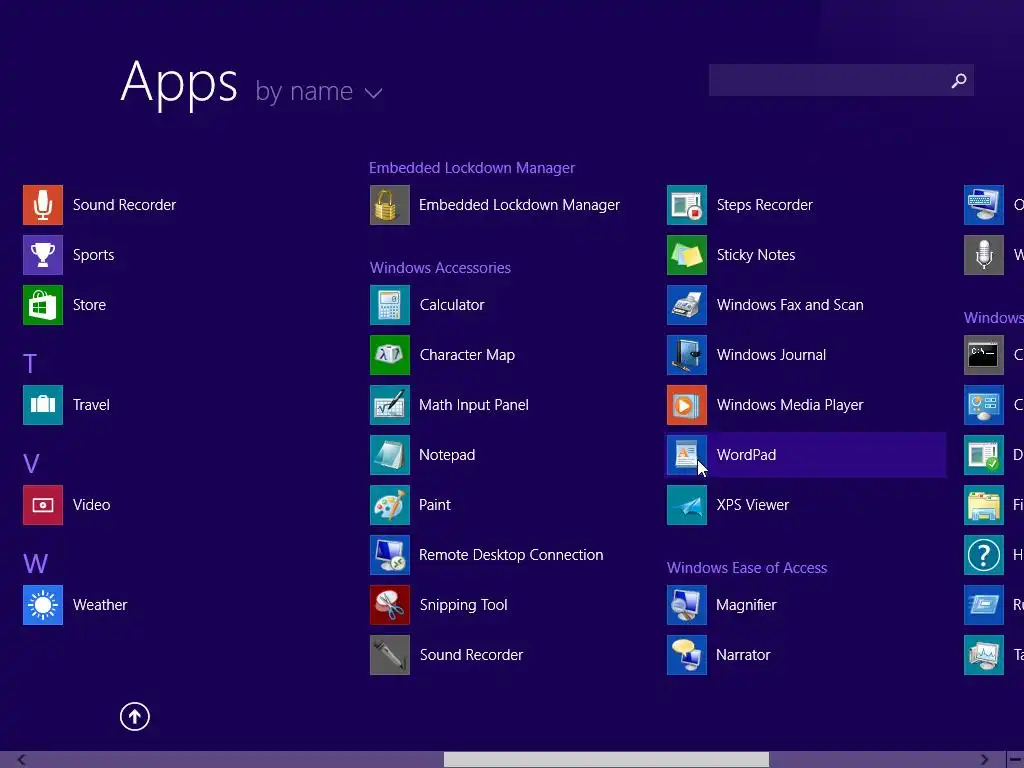The width and height of the screenshot is (1024, 768).
Task: Click the search magnifier icon
Action: (x=959, y=80)
